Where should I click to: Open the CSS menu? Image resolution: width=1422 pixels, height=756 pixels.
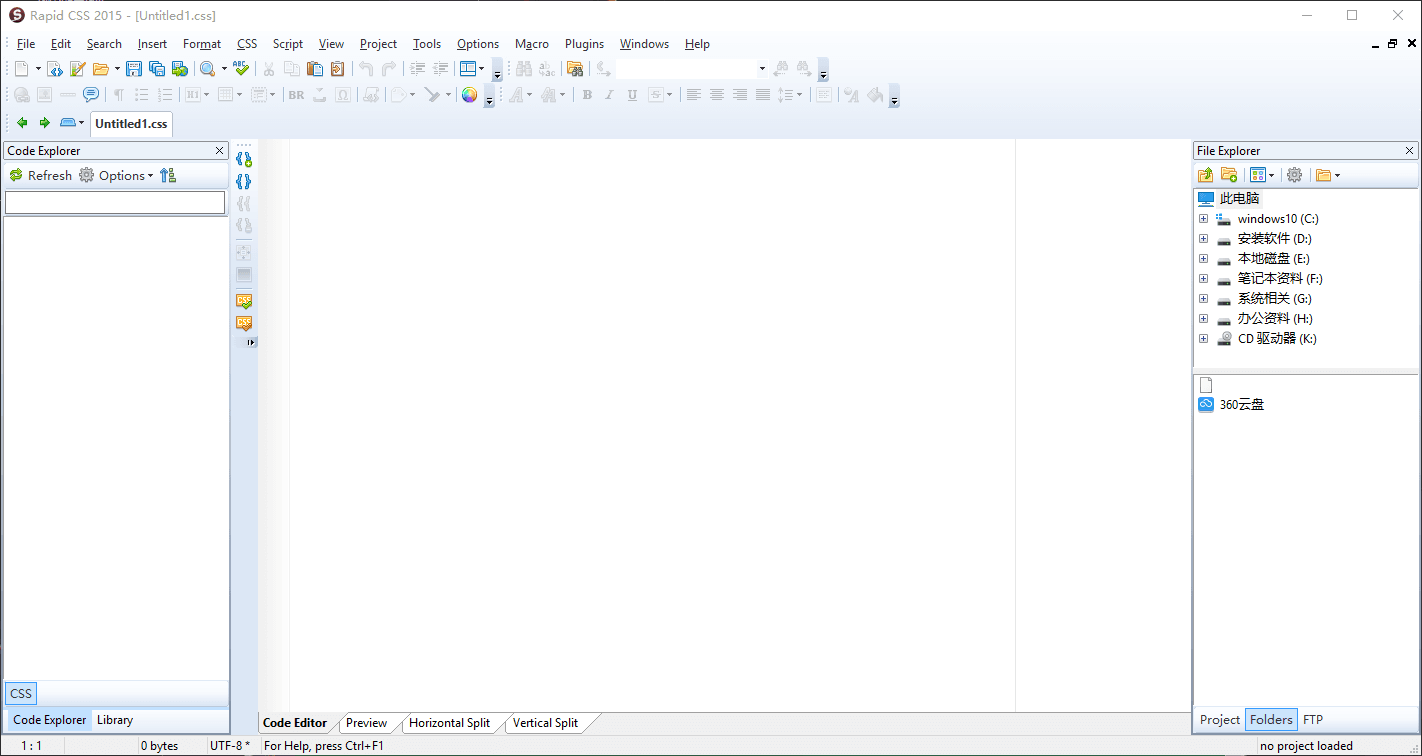point(247,44)
